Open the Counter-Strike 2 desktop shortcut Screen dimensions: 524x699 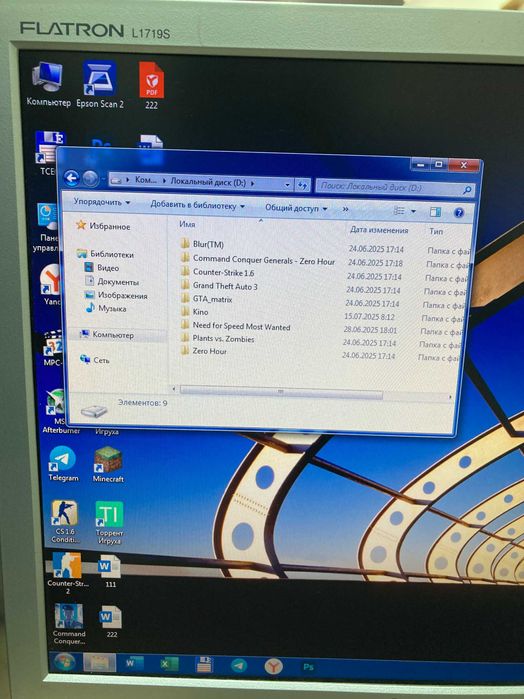[67, 572]
